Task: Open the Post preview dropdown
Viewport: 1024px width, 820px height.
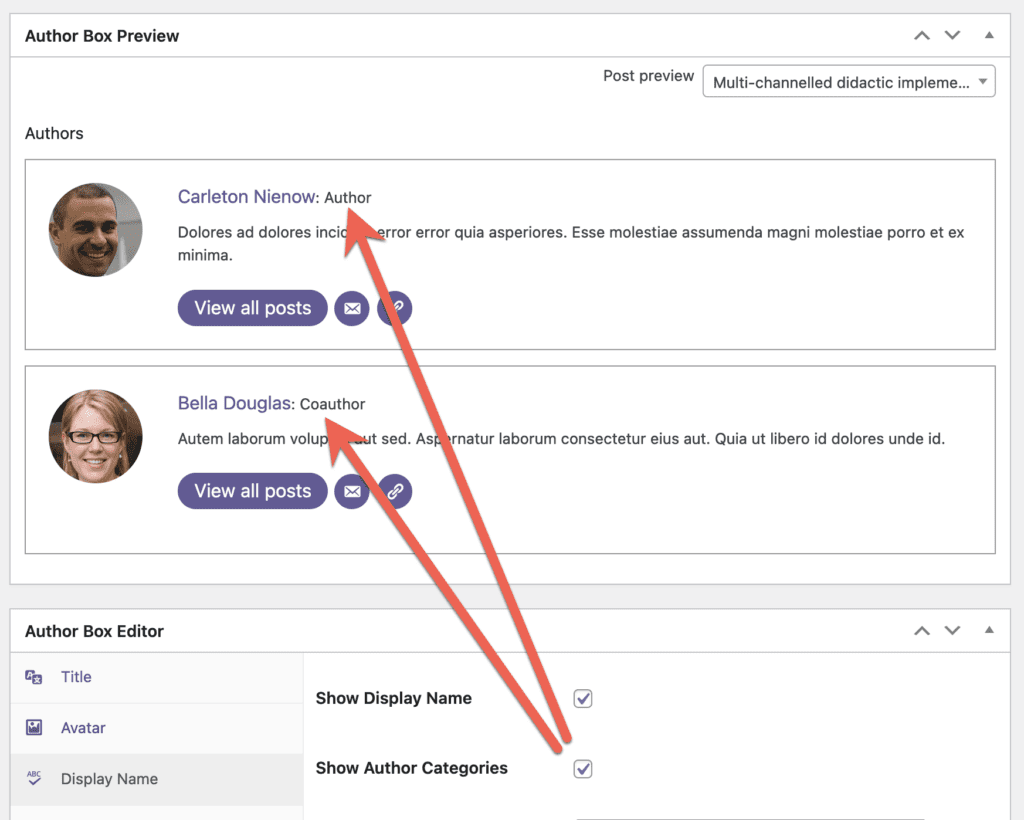Action: pos(848,82)
